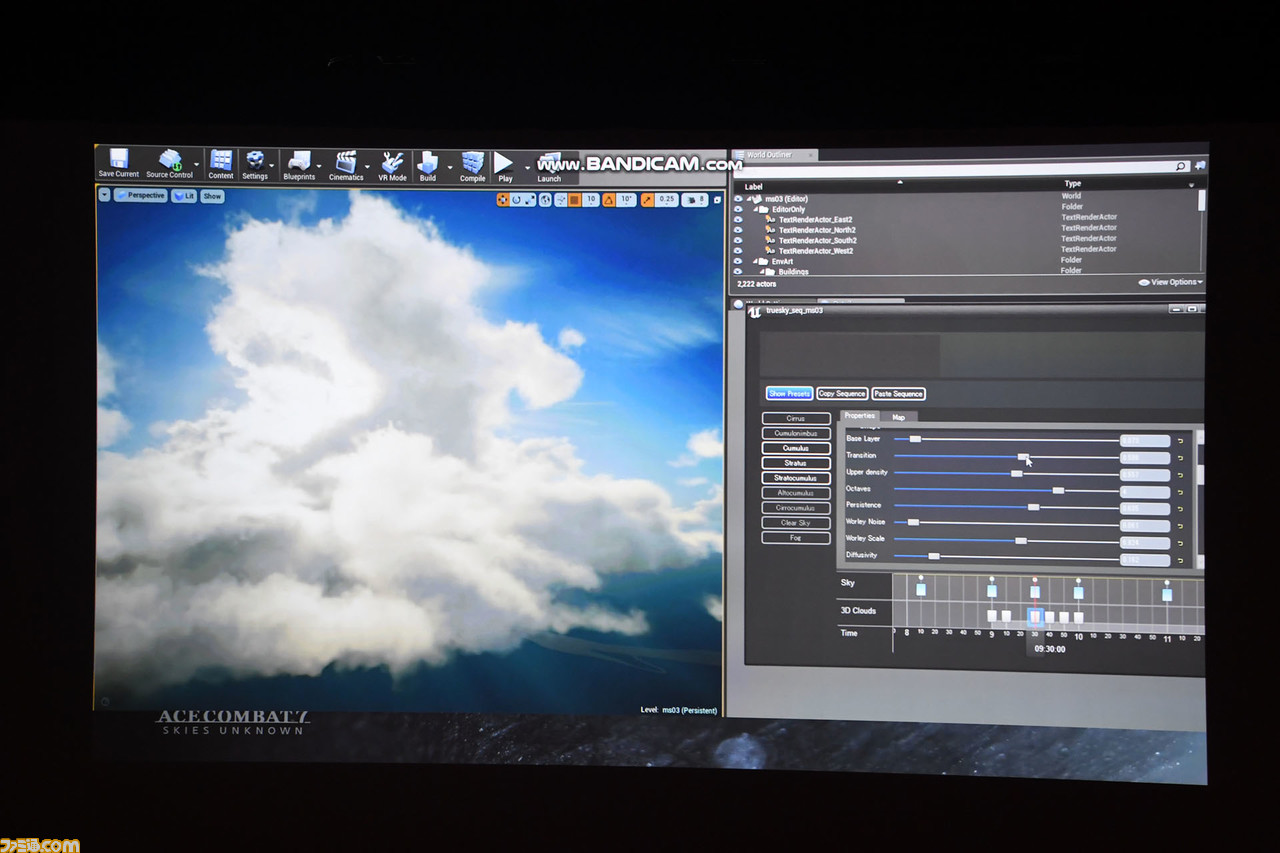Switch to the World Outliner tab

(776, 155)
